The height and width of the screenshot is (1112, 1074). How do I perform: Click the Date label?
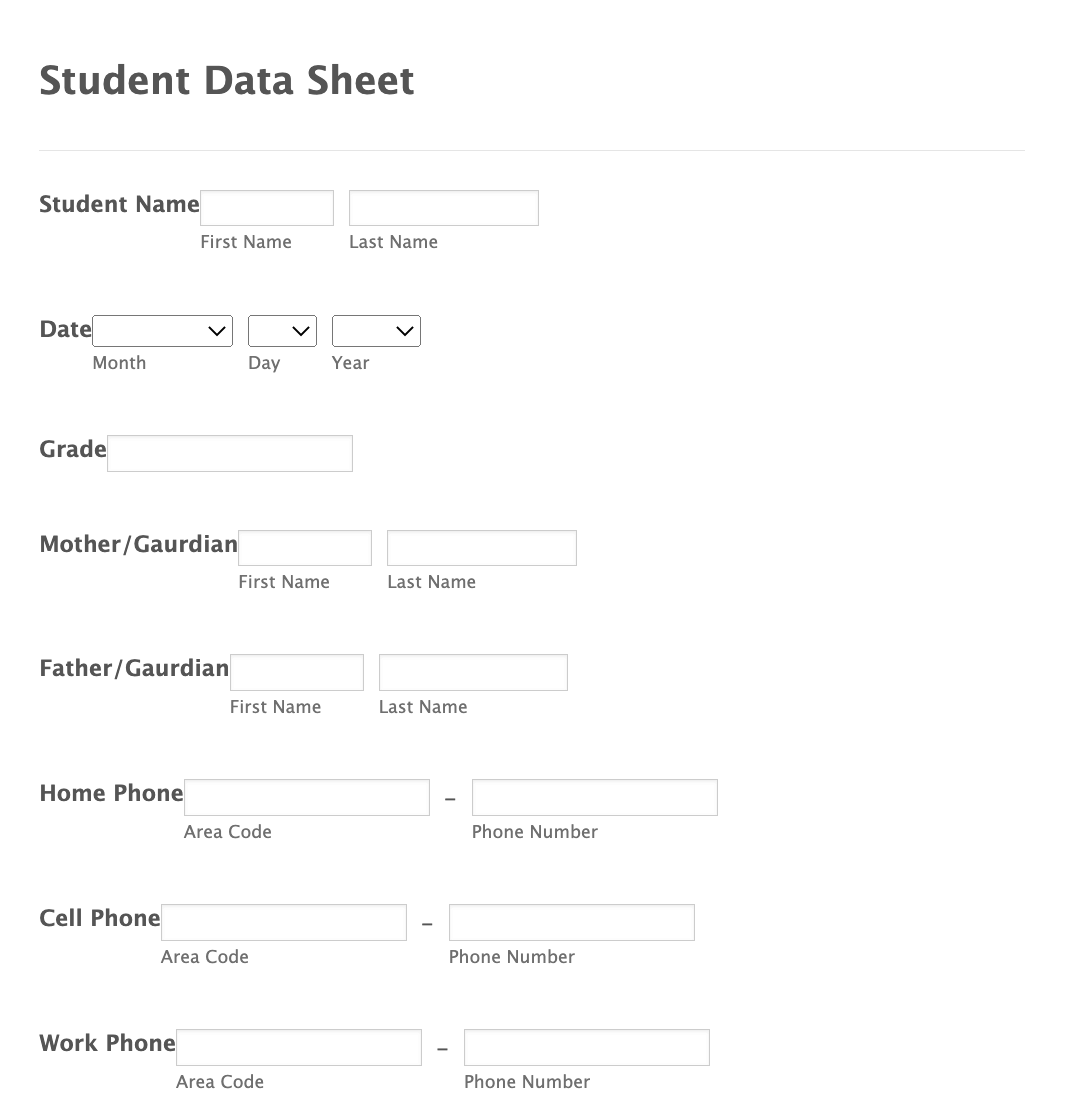(x=65, y=329)
